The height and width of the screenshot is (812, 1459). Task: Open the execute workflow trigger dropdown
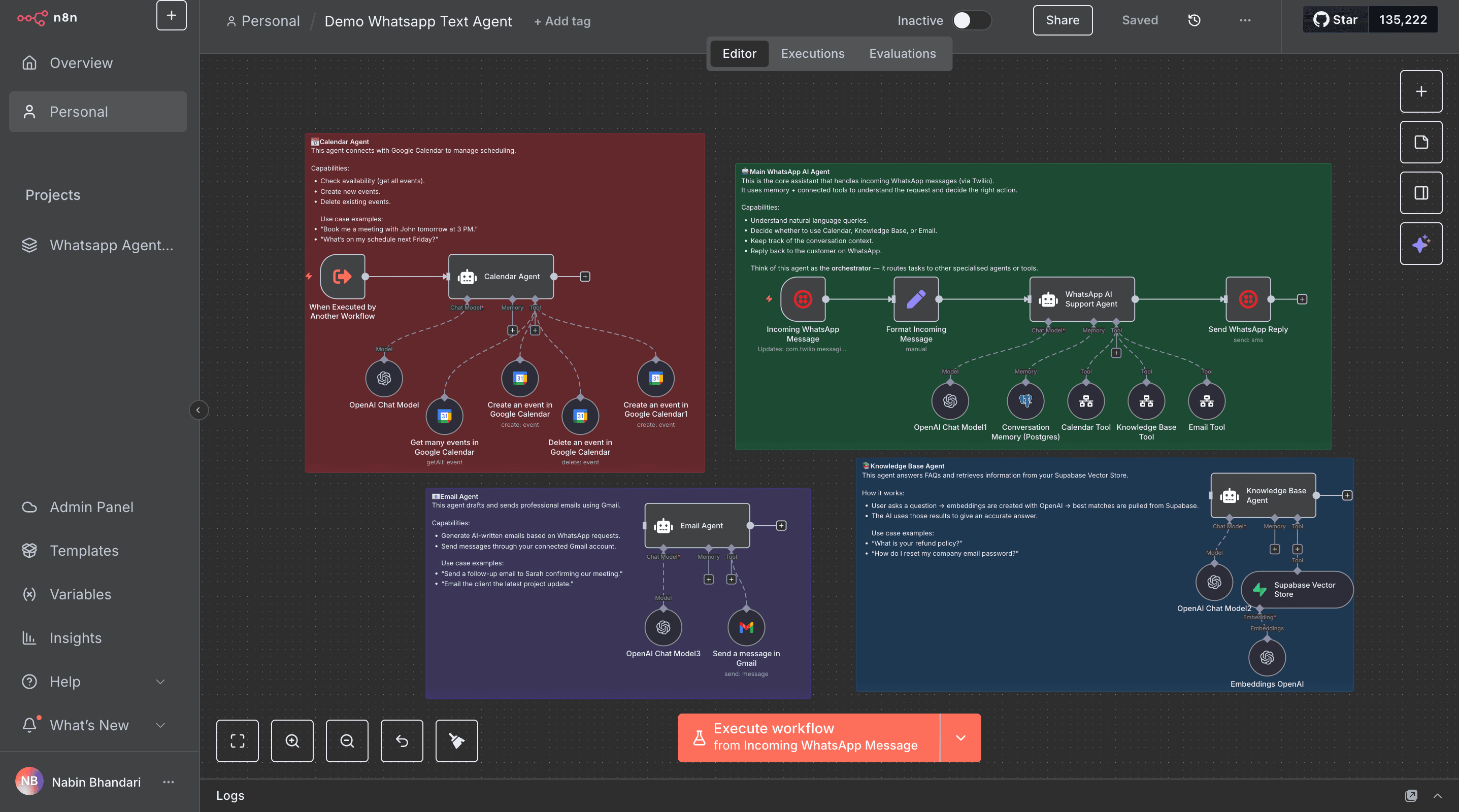[960, 737]
